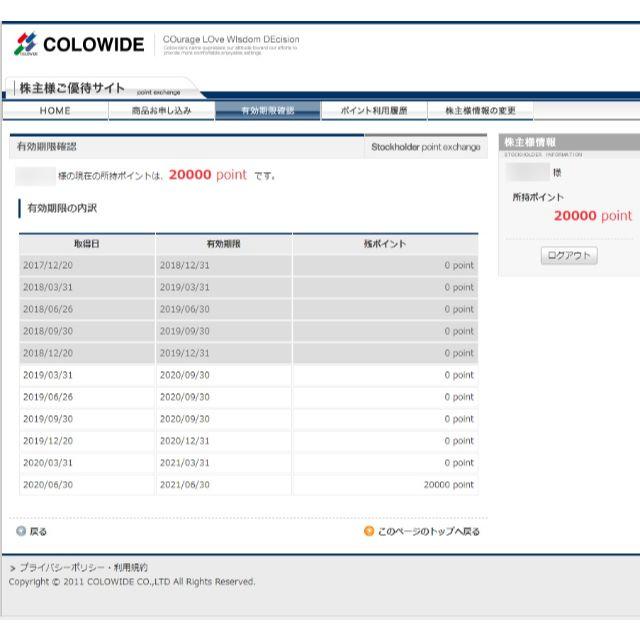640x640 pixels.
Task: Select acquisition date 2018/06/26
Action: click(x=48, y=309)
